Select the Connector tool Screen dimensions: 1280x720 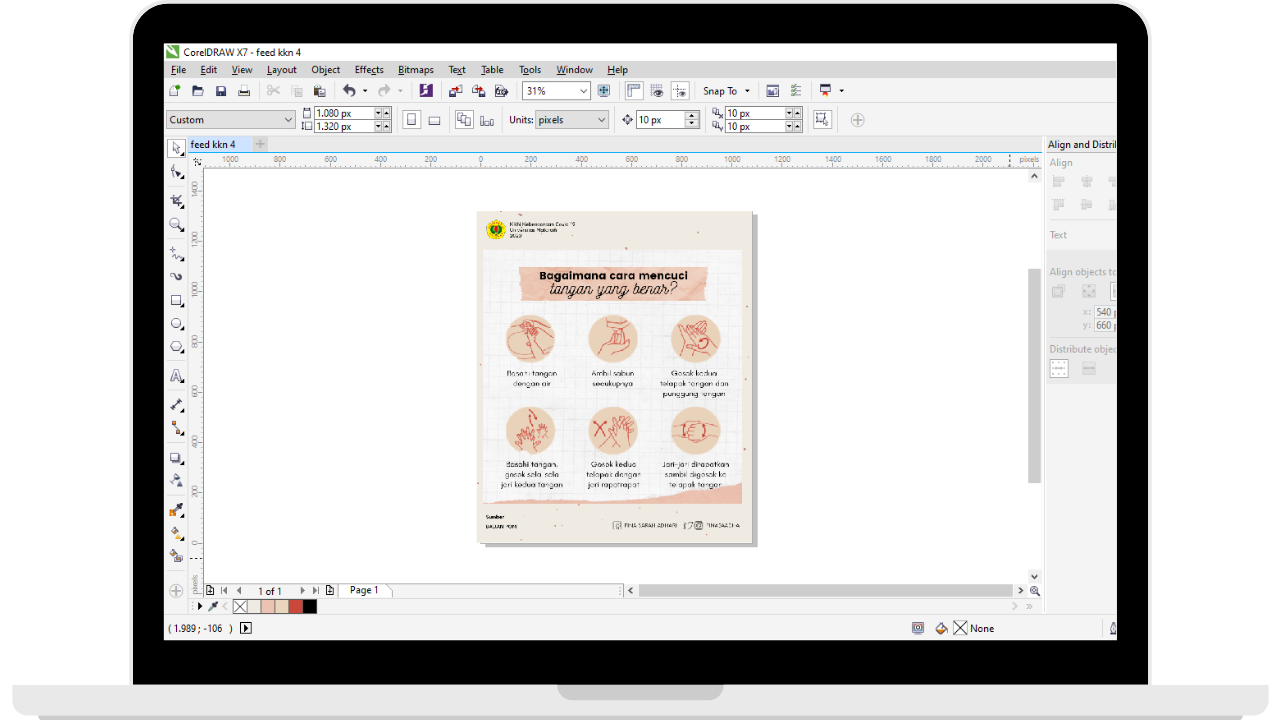176,428
